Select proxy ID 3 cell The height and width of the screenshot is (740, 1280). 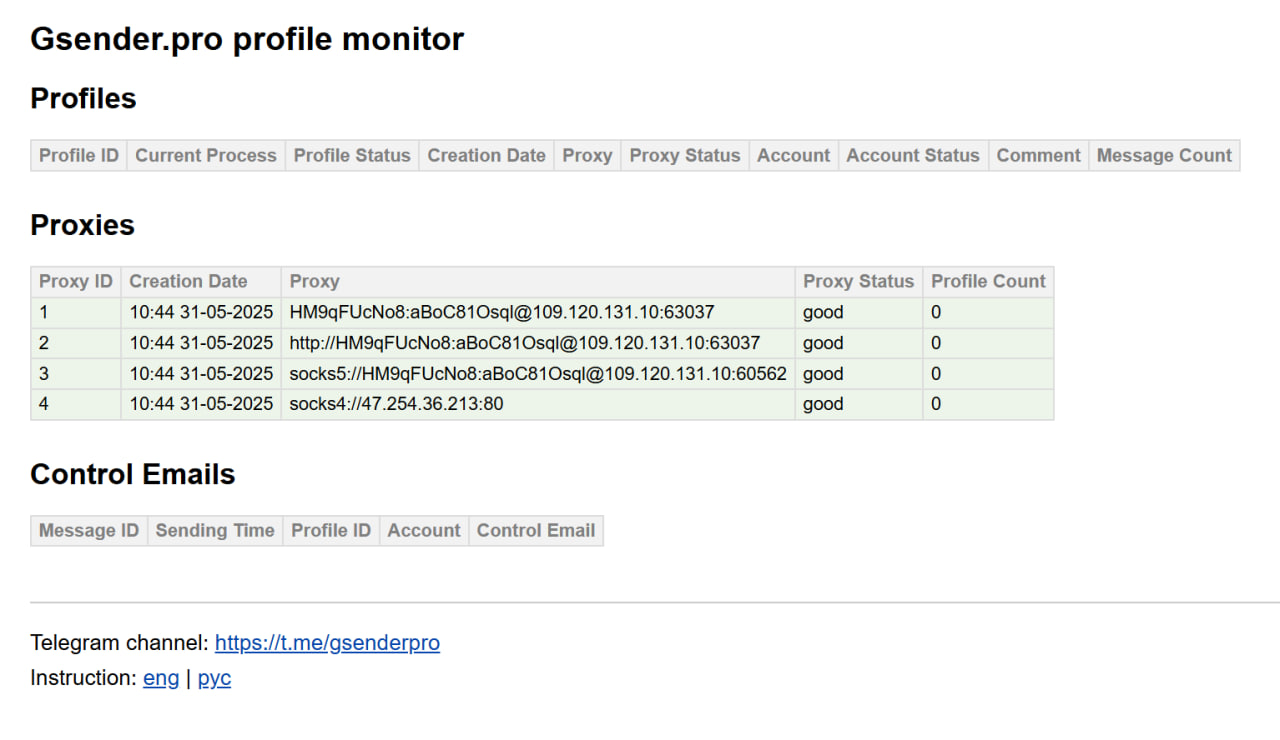[x=76, y=374]
